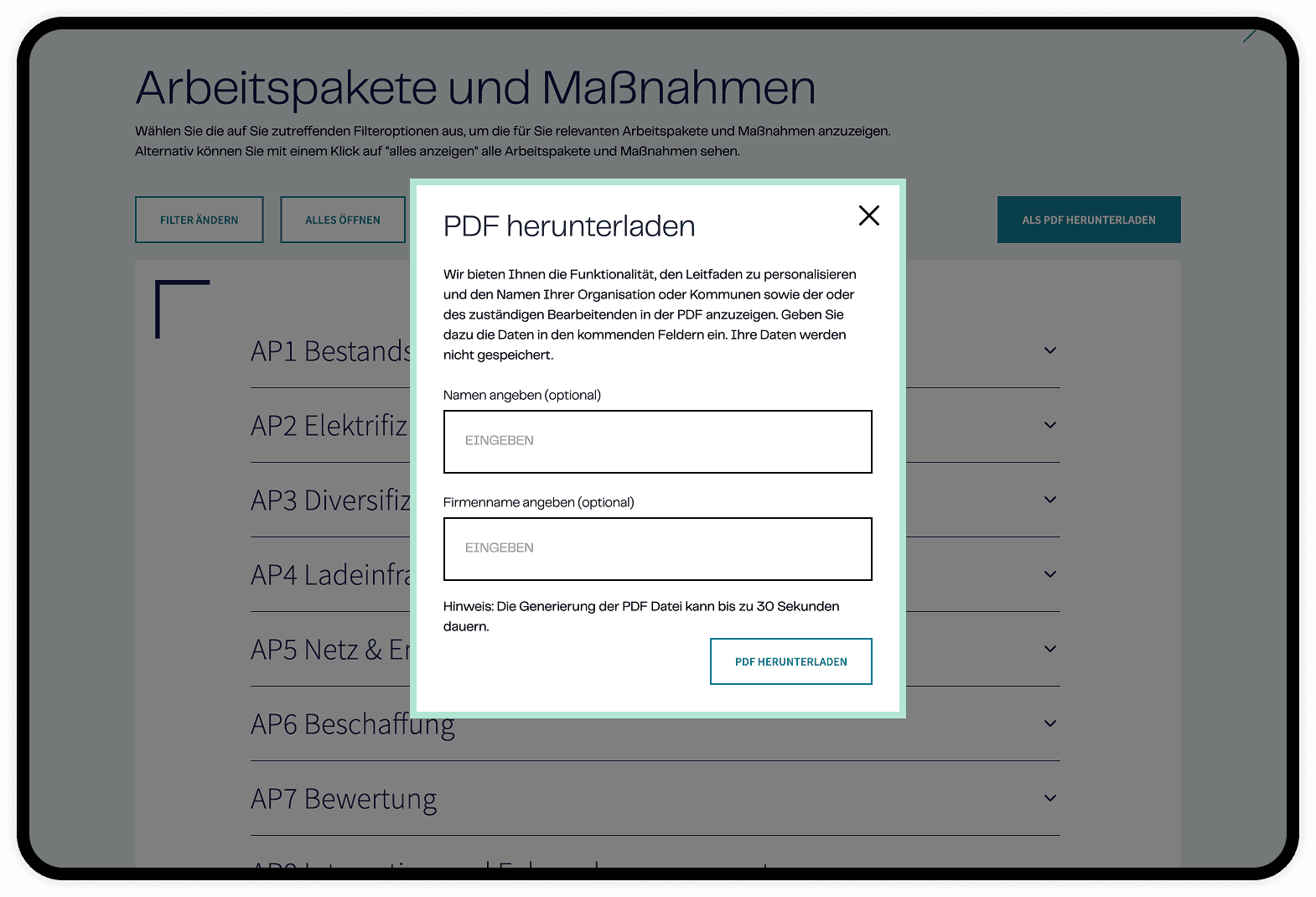Expand the AP6 Beschaffung row chevron
The height and width of the screenshot is (897, 1316).
pos(1050,723)
